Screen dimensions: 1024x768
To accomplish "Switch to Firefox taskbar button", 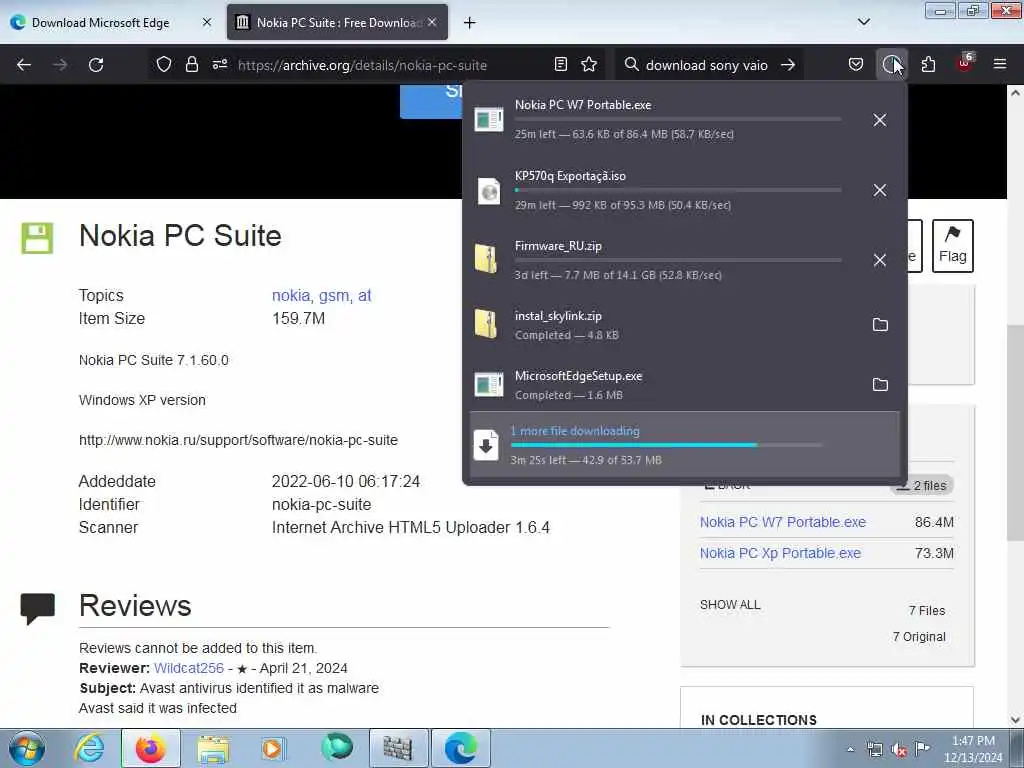I will [150, 748].
